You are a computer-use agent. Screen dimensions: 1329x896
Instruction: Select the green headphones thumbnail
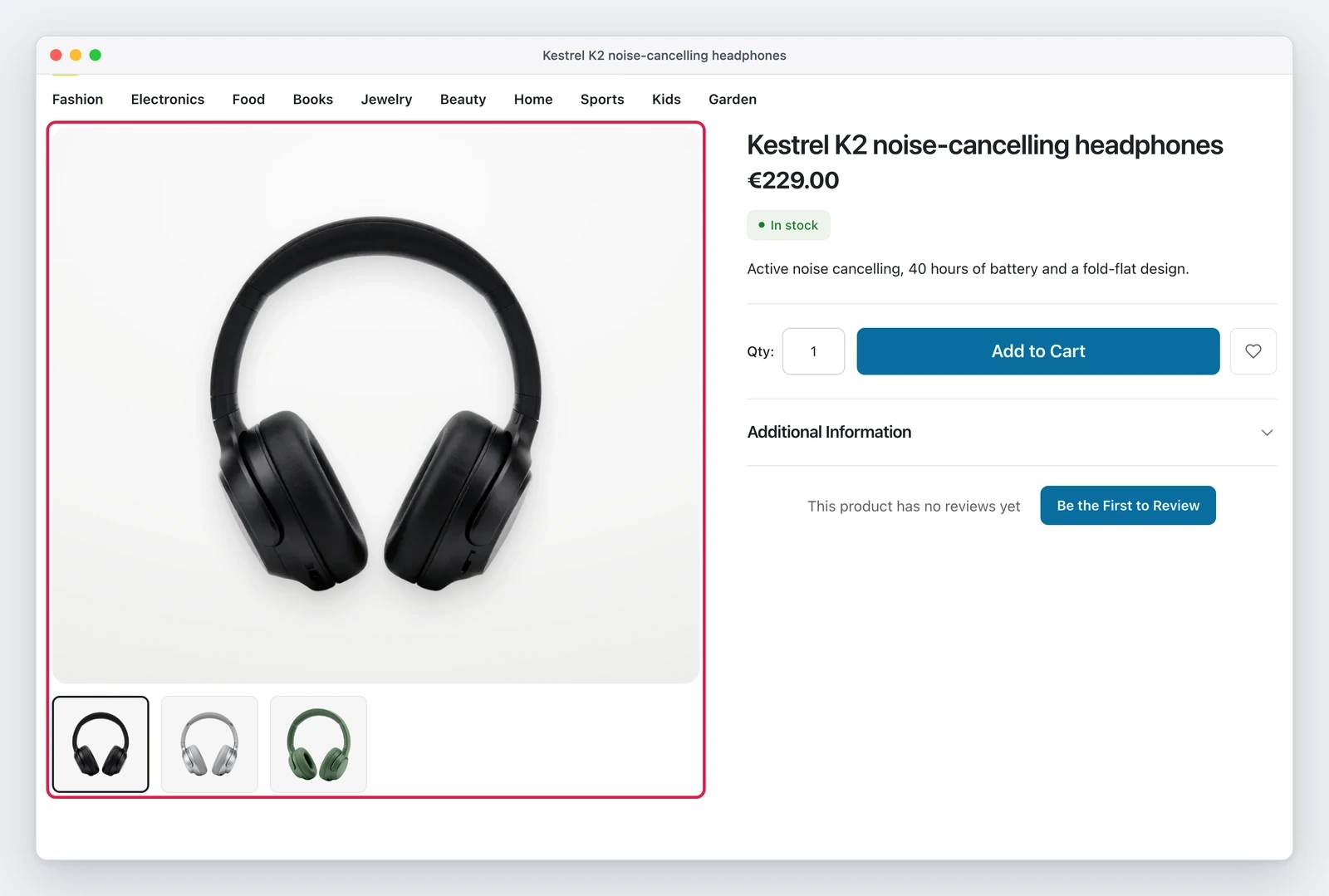coord(318,744)
